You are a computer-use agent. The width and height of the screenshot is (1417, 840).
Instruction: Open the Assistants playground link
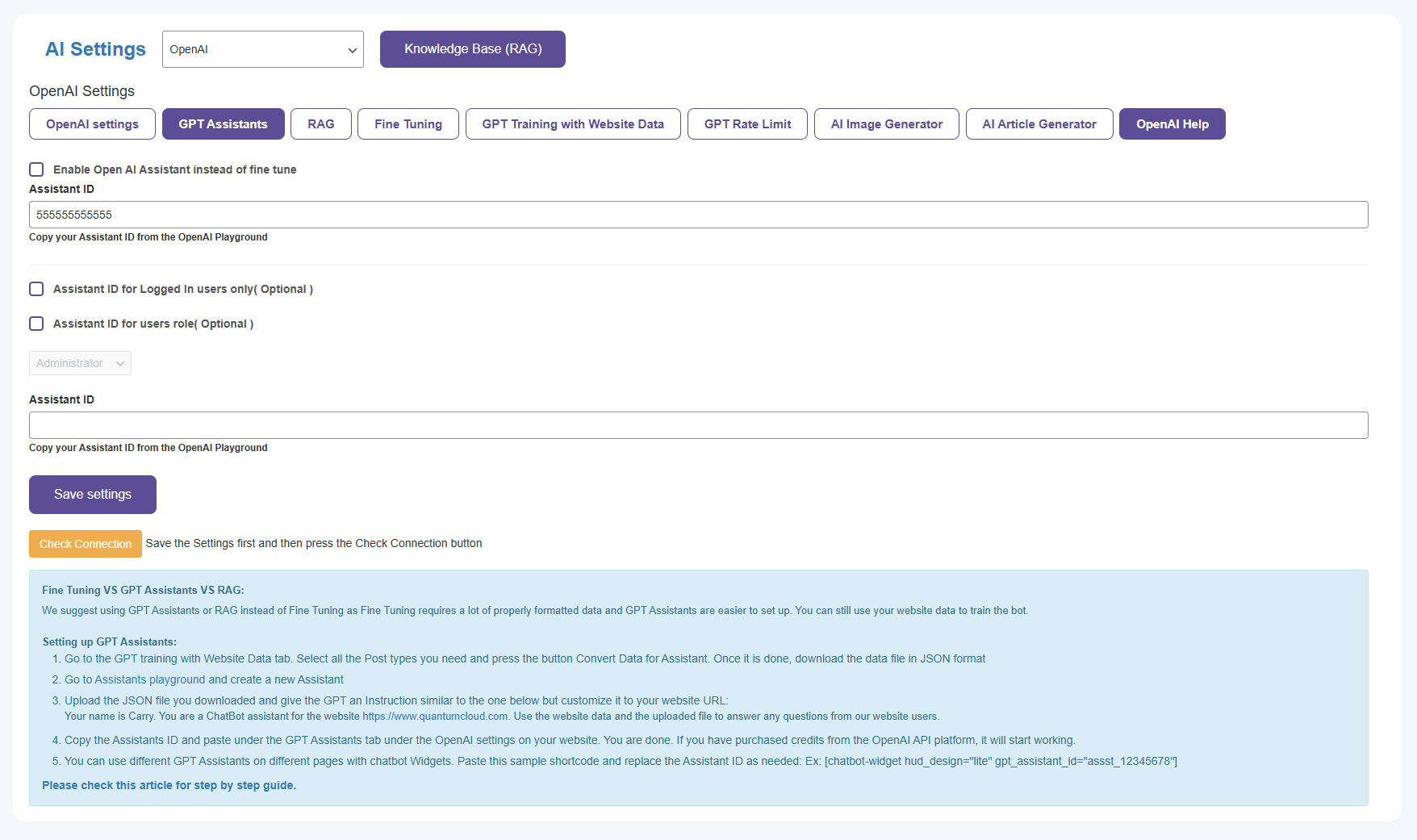pyautogui.click(x=150, y=679)
